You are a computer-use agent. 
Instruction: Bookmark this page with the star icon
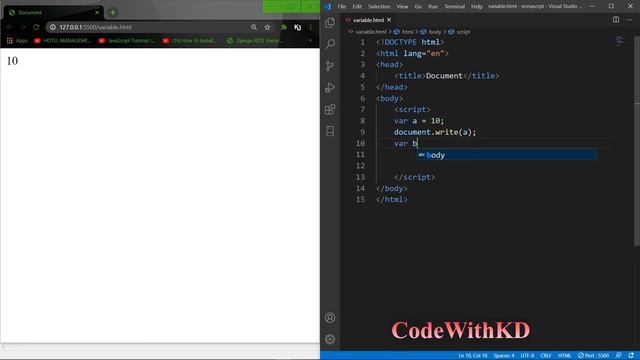pos(267,27)
